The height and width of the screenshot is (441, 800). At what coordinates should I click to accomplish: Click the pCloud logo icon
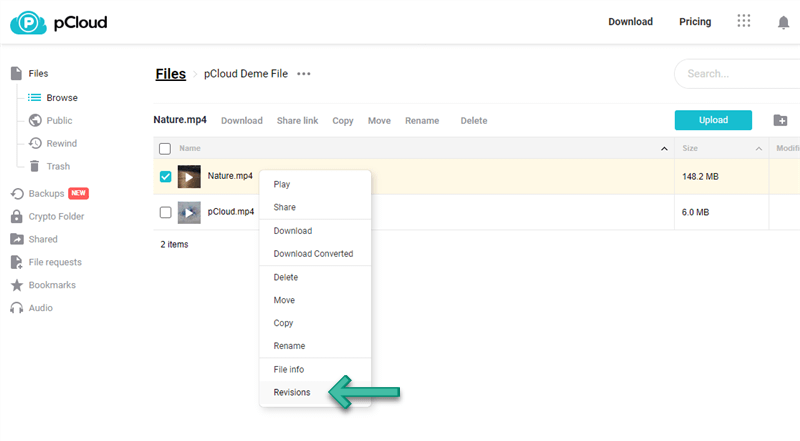point(28,22)
